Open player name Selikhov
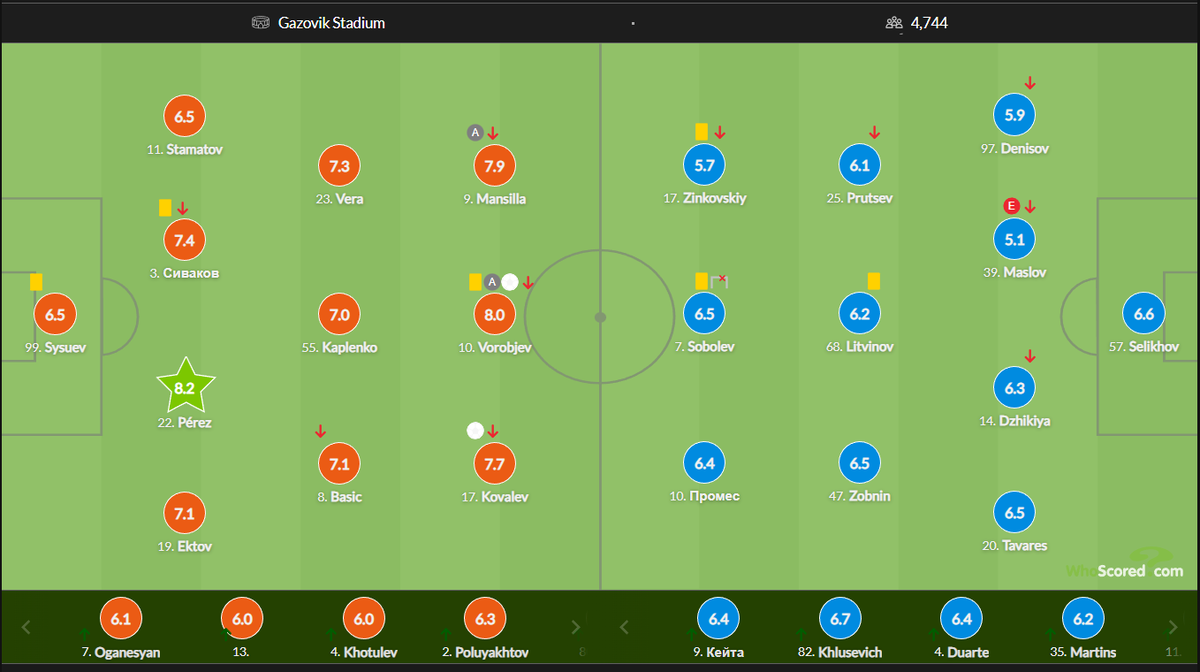This screenshot has width=1200, height=672. point(1154,347)
